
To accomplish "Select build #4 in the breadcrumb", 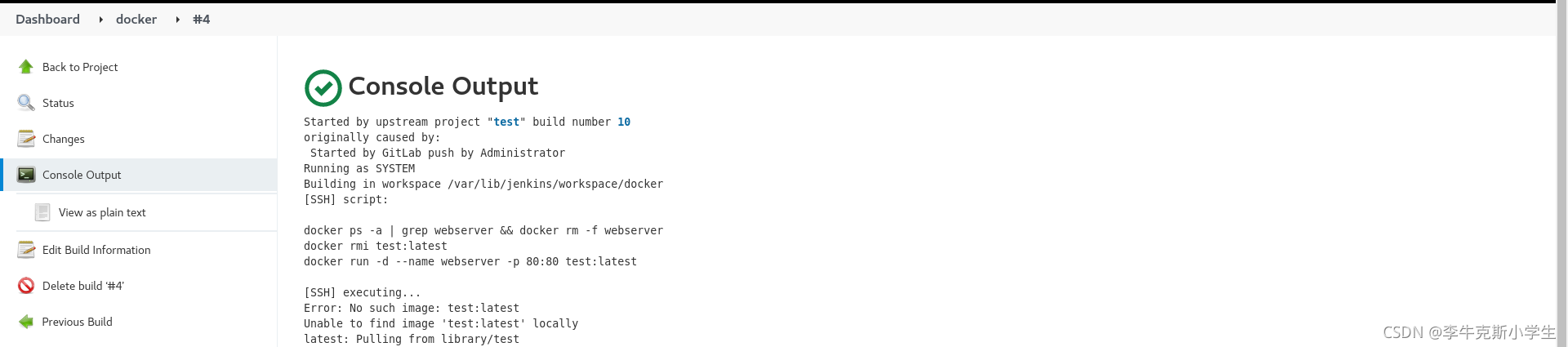I will 202,20.
